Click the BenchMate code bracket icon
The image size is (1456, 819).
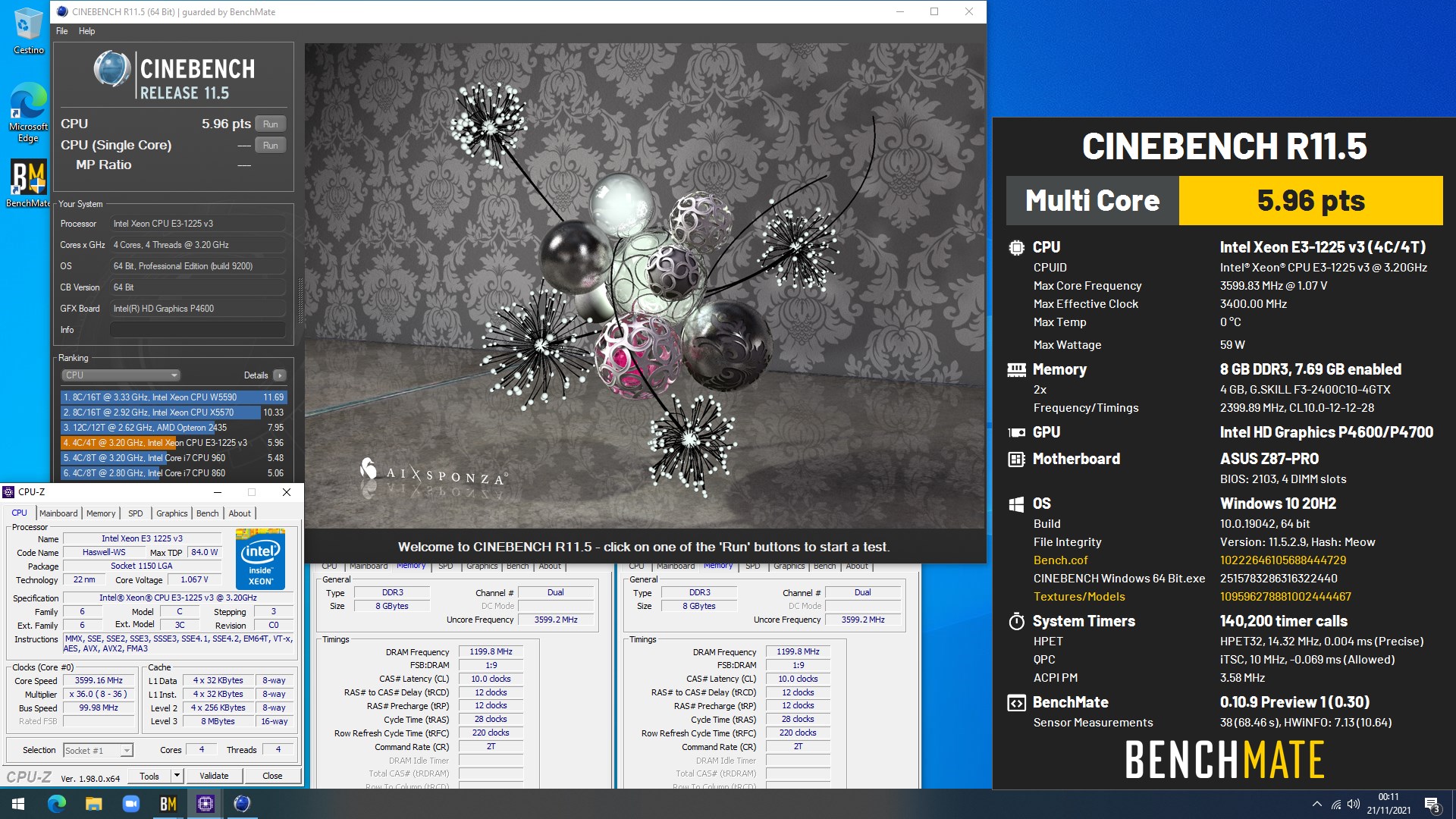pos(1016,702)
